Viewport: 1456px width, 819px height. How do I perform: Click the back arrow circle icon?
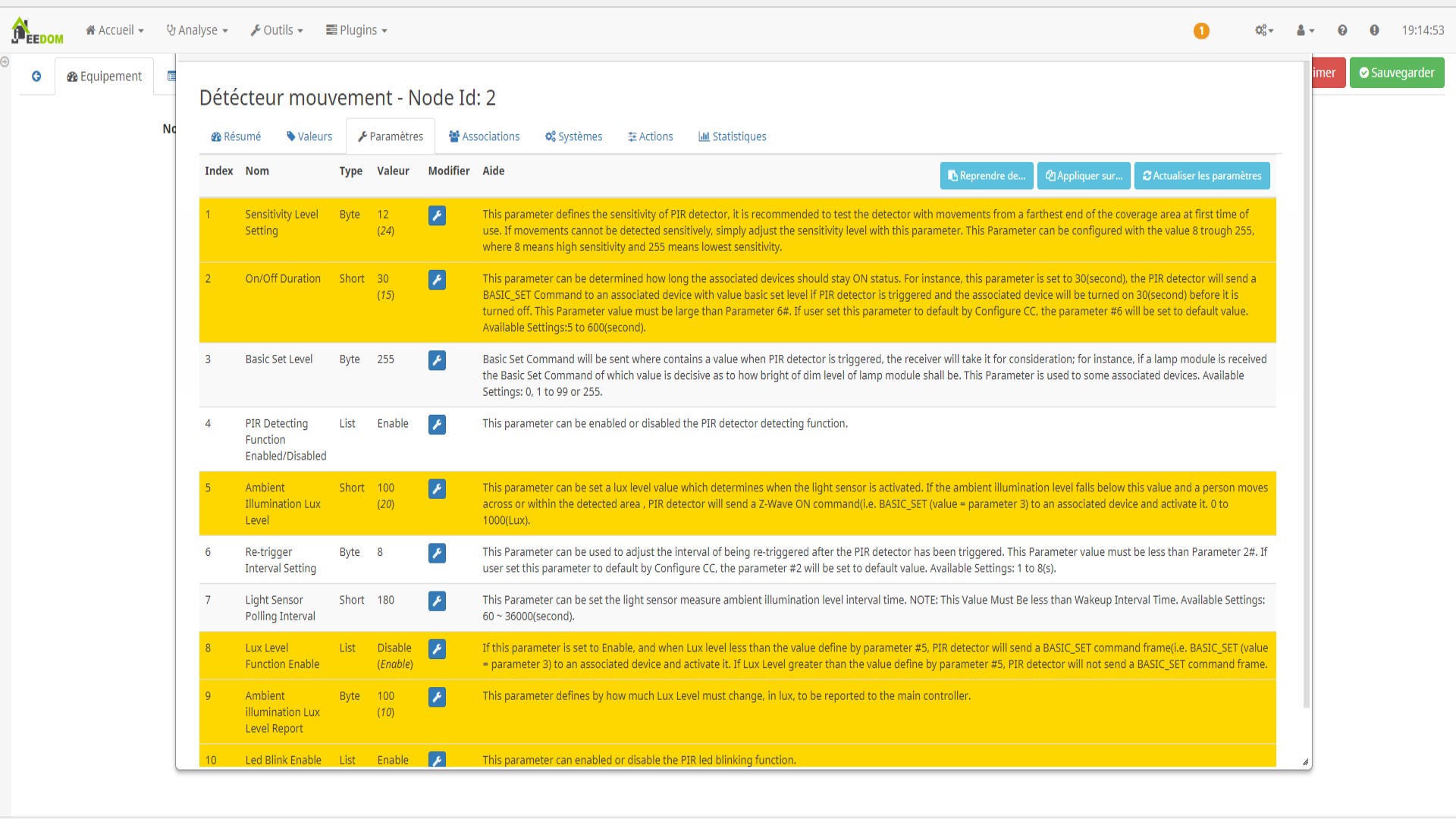tap(36, 76)
